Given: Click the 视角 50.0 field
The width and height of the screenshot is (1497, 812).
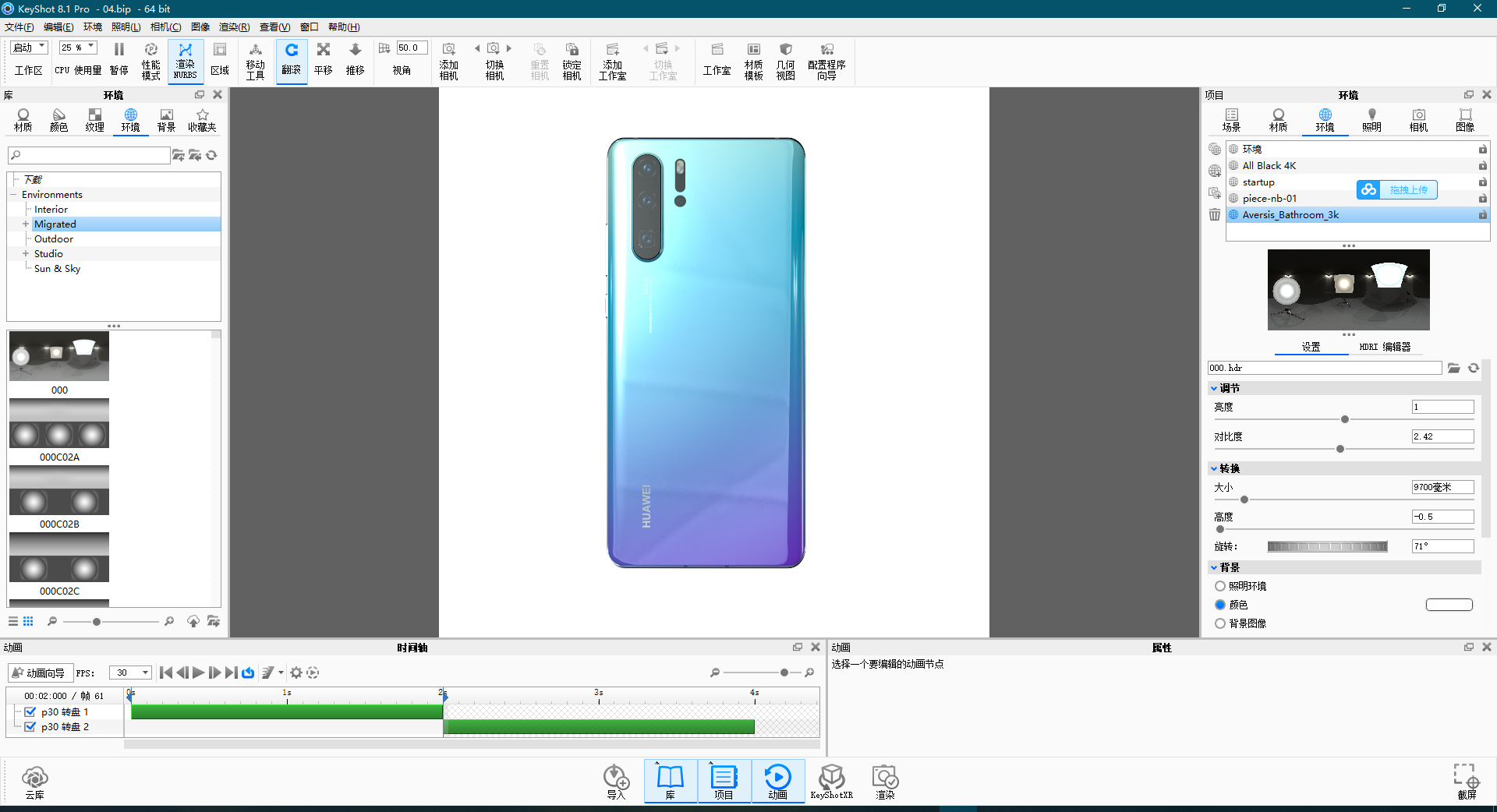Looking at the screenshot, I should click(x=412, y=48).
